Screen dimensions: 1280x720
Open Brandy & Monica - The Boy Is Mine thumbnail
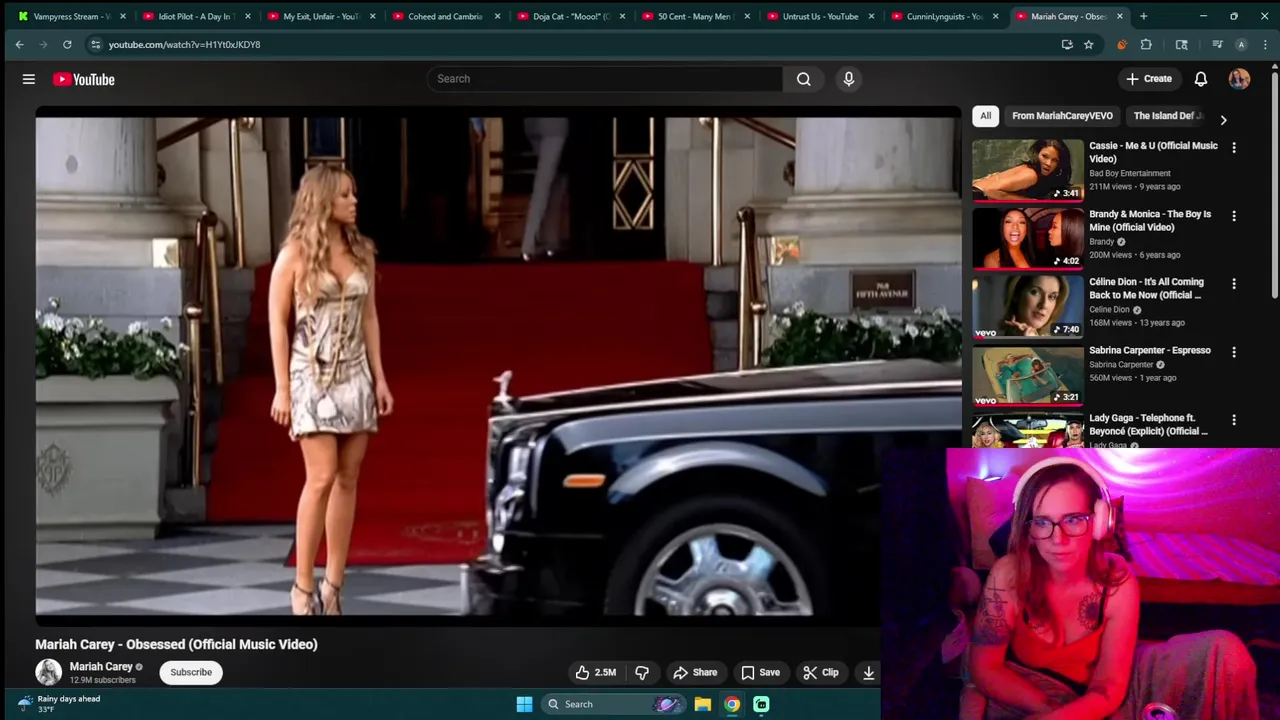[x=1028, y=238]
